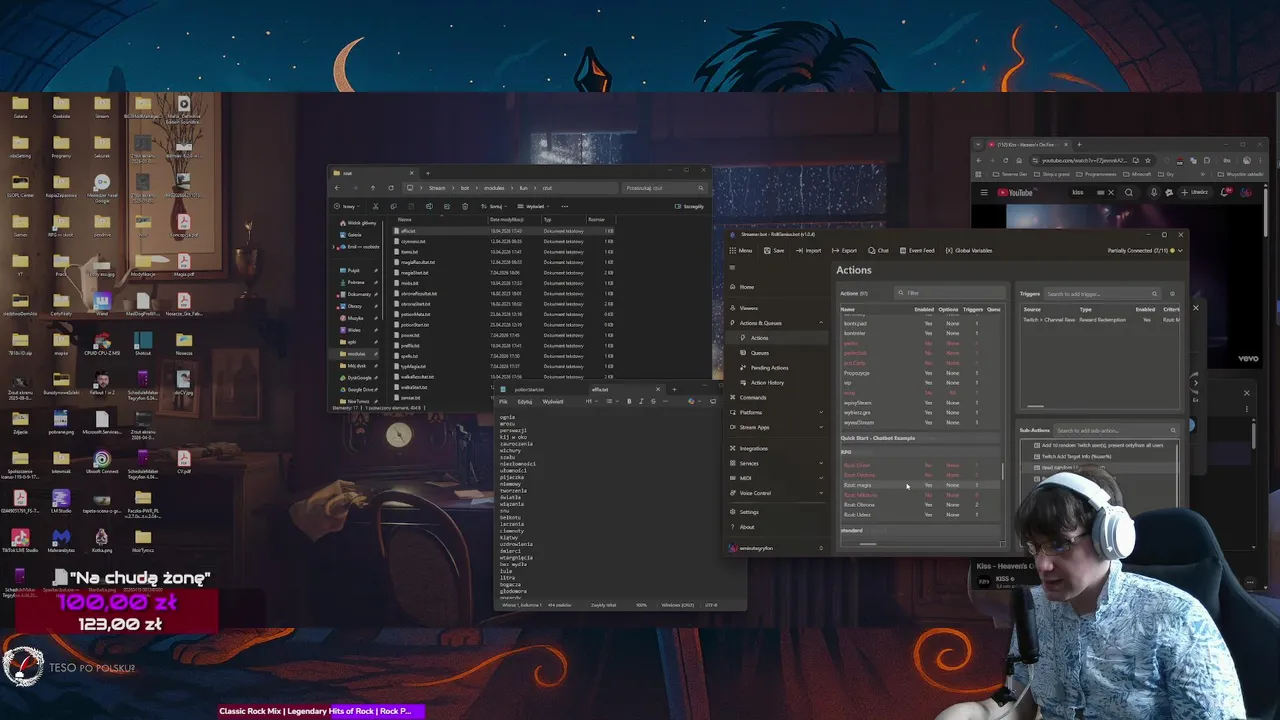Click Copy icon in File Explorer toolbar
This screenshot has height=720, width=1280.
(x=393, y=207)
